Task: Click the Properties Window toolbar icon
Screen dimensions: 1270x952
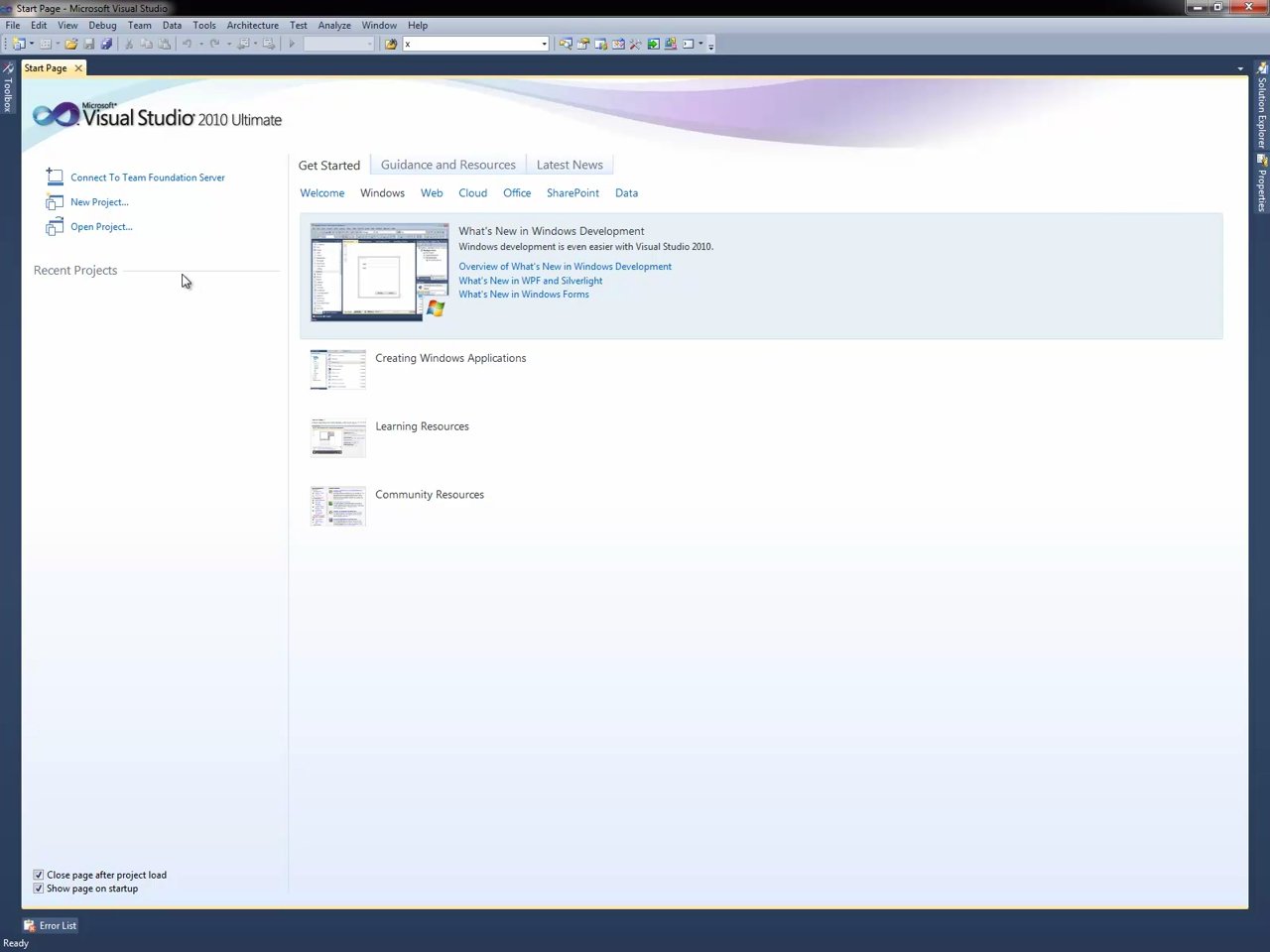Action: pos(583,44)
